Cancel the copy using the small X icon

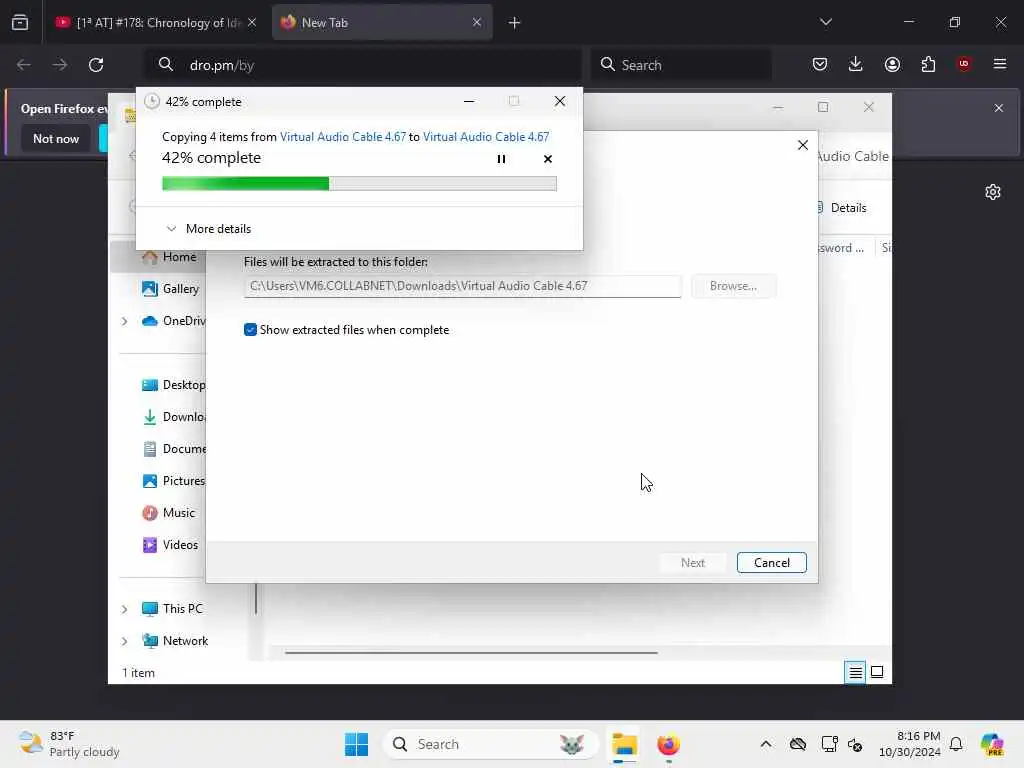(x=548, y=159)
